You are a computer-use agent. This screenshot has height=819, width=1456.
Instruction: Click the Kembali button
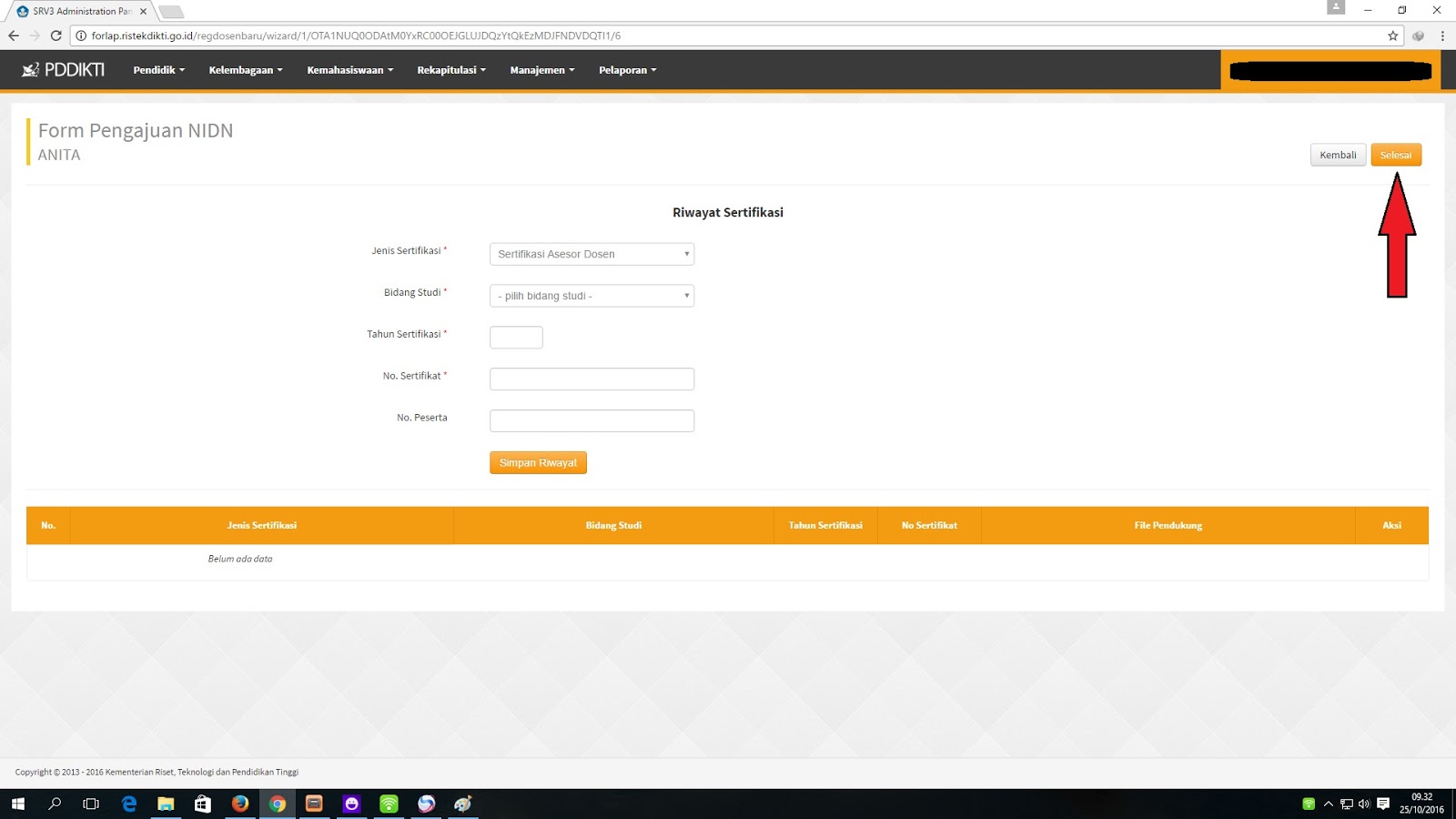click(x=1338, y=155)
